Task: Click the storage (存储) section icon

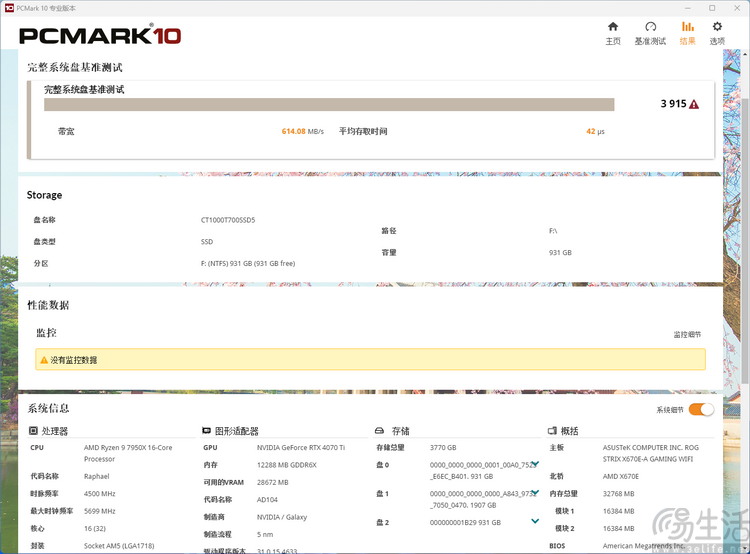Action: pyautogui.click(x=379, y=431)
